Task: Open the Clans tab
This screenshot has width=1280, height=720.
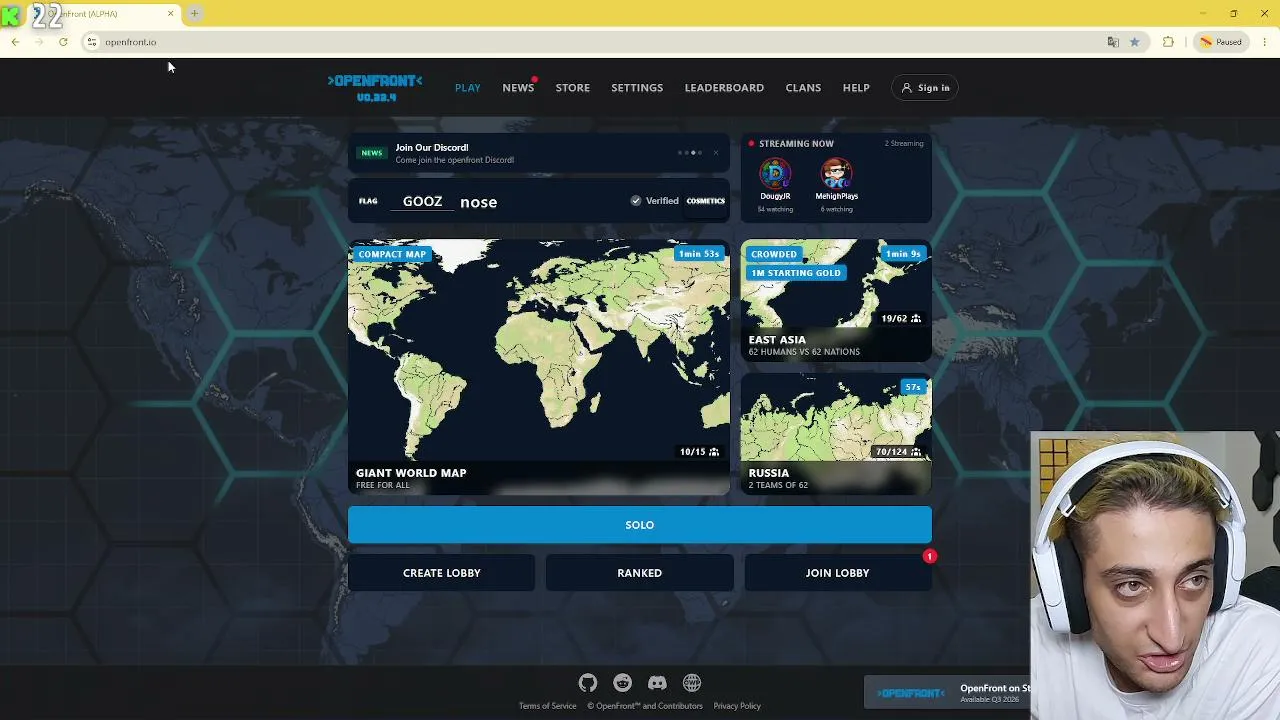Action: tap(803, 88)
